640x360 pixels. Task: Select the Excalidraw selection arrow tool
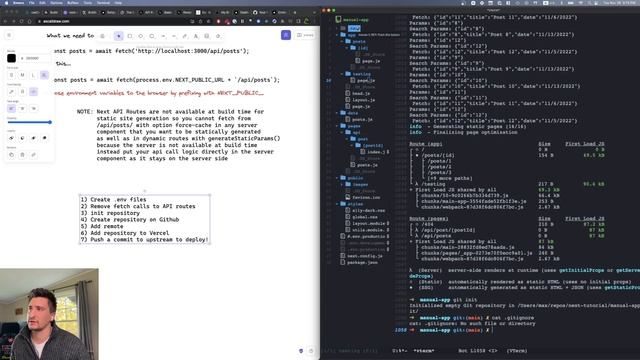[x=119, y=36]
